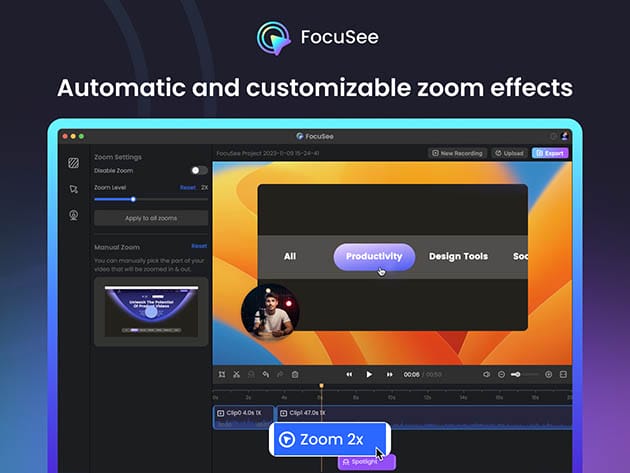The width and height of the screenshot is (630, 473).
Task: Click the scissors cut icon
Action: (x=236, y=374)
